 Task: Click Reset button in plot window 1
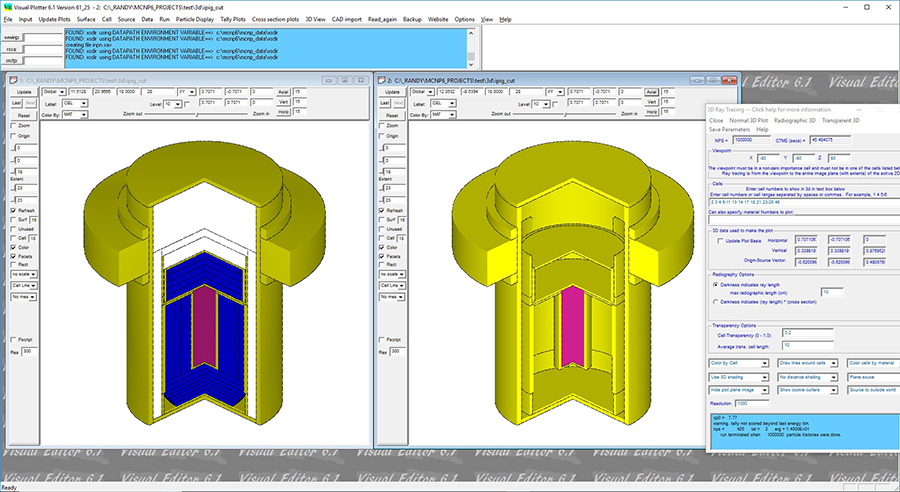click(x=24, y=115)
